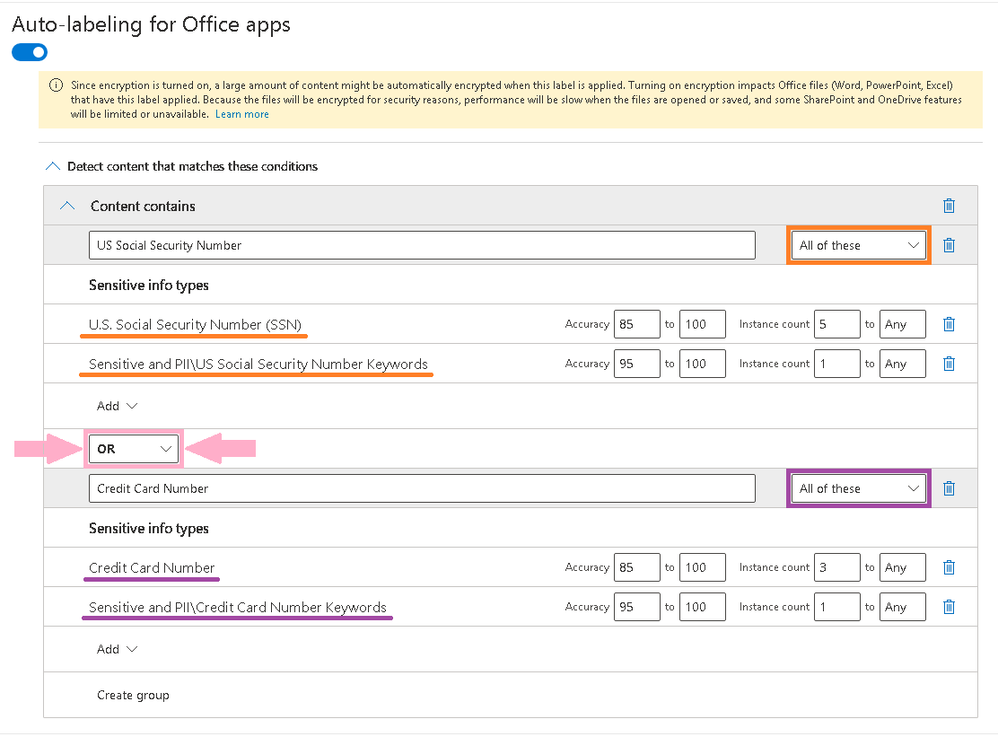The width and height of the screenshot is (998, 738).
Task: Select US Social Security Number Keywords info type
Action: [258, 364]
